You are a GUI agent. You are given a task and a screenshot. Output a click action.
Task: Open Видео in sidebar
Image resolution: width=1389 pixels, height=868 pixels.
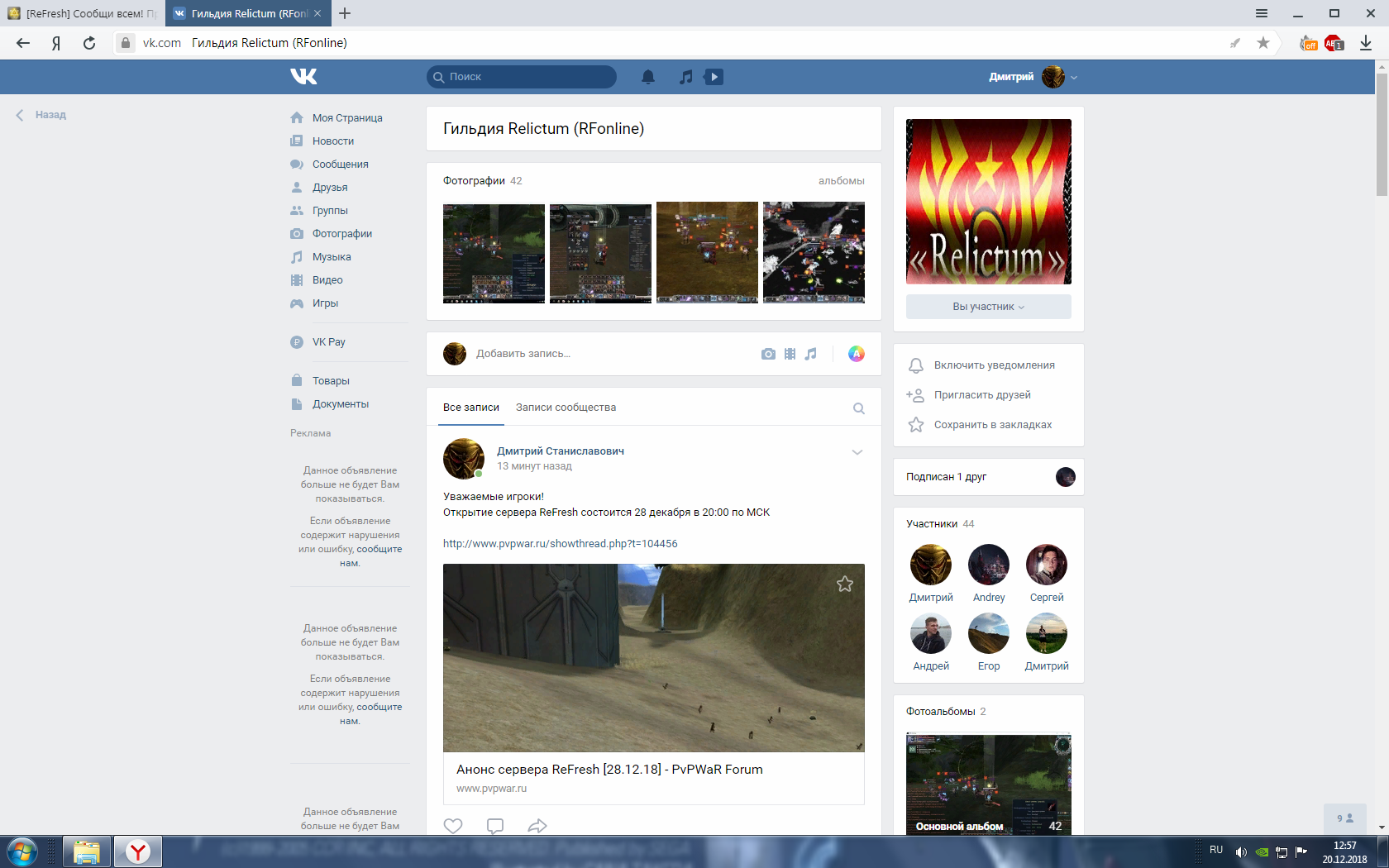pyautogui.click(x=327, y=280)
